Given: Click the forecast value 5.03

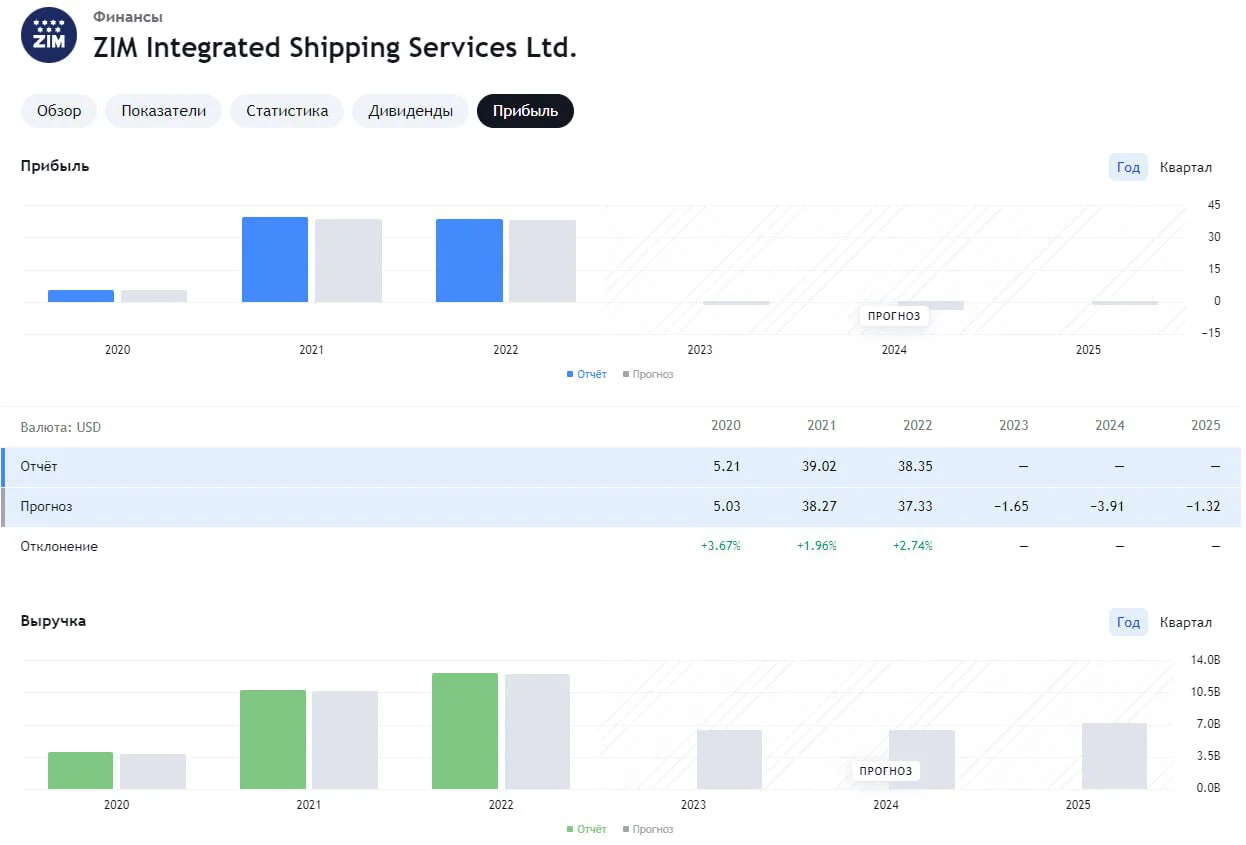Looking at the screenshot, I should [727, 506].
